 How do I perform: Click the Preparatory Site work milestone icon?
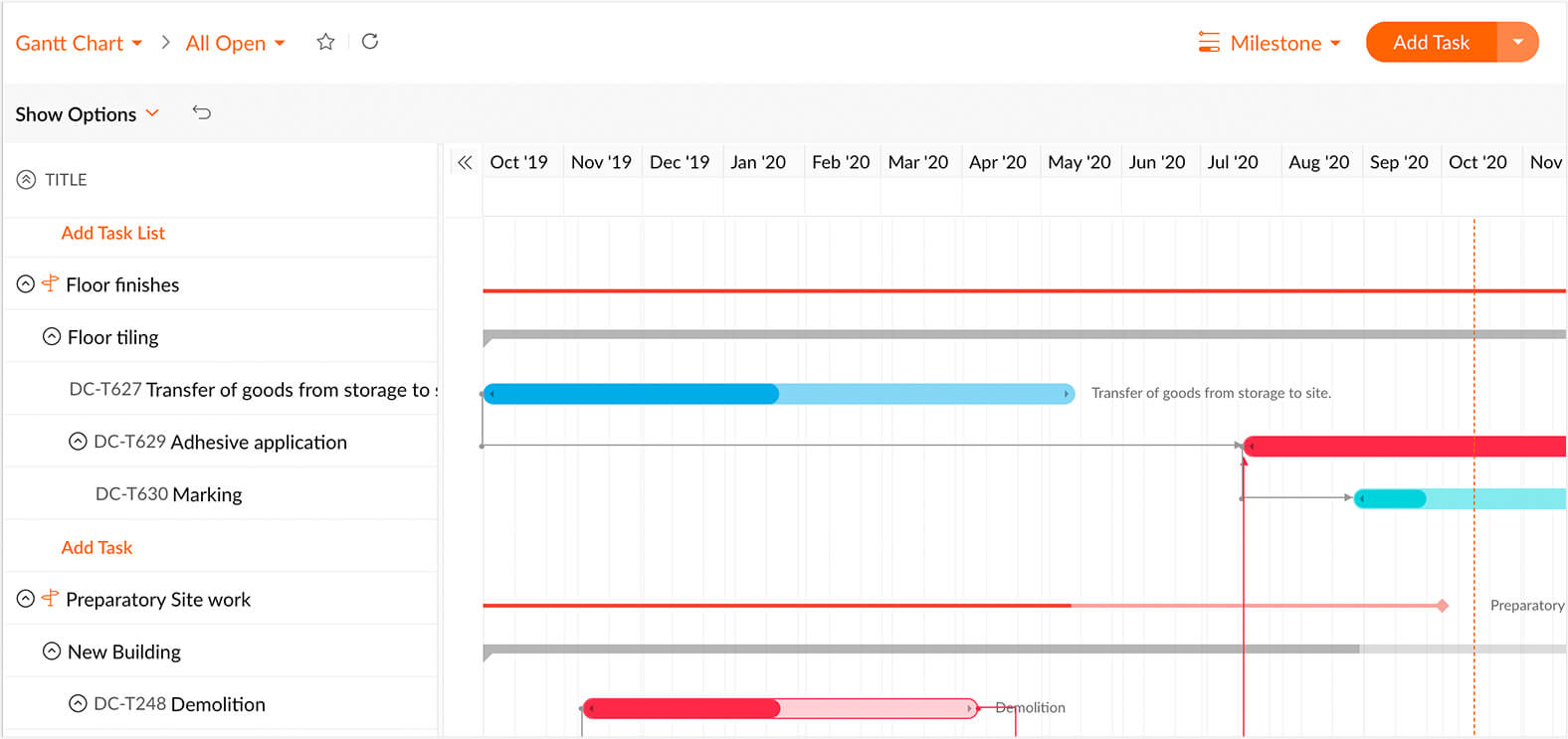tap(50, 599)
